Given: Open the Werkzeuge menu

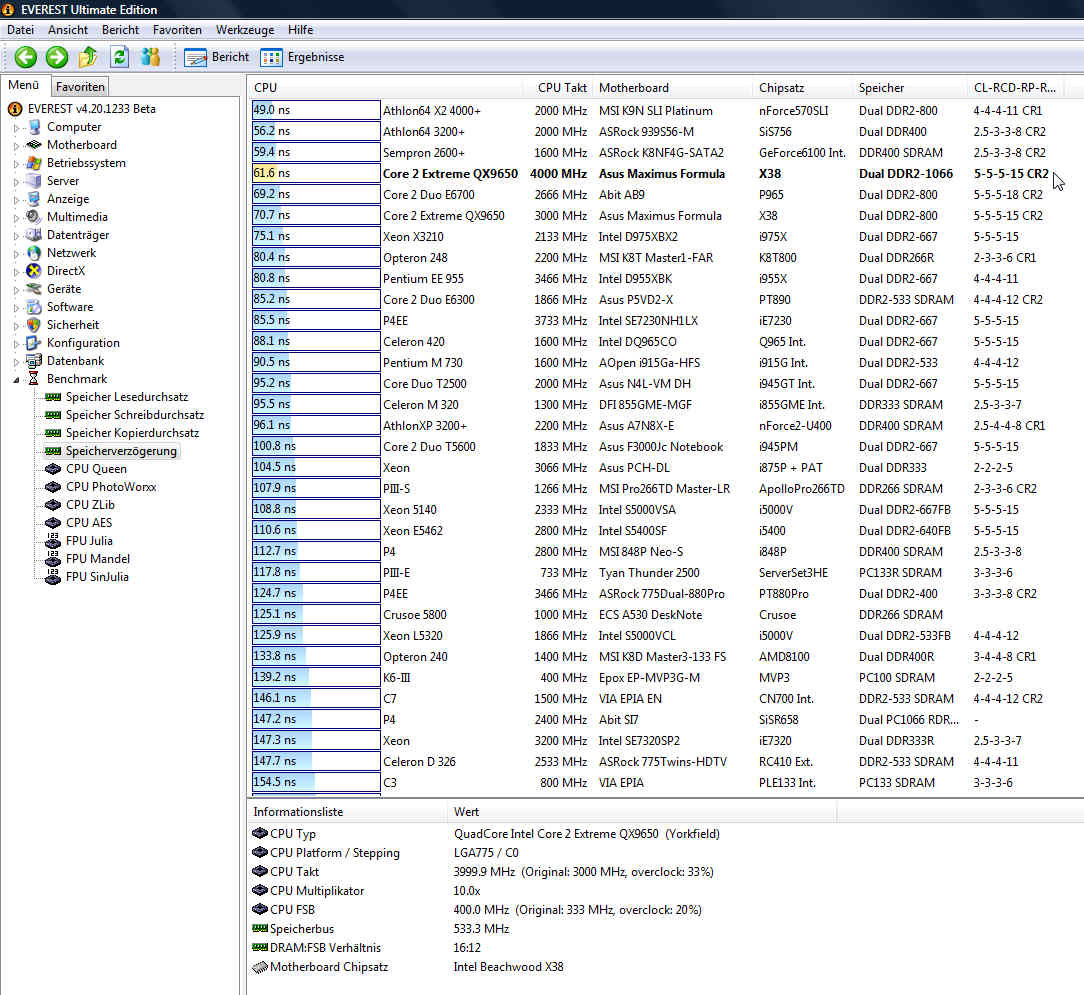Looking at the screenshot, I should click(x=245, y=30).
